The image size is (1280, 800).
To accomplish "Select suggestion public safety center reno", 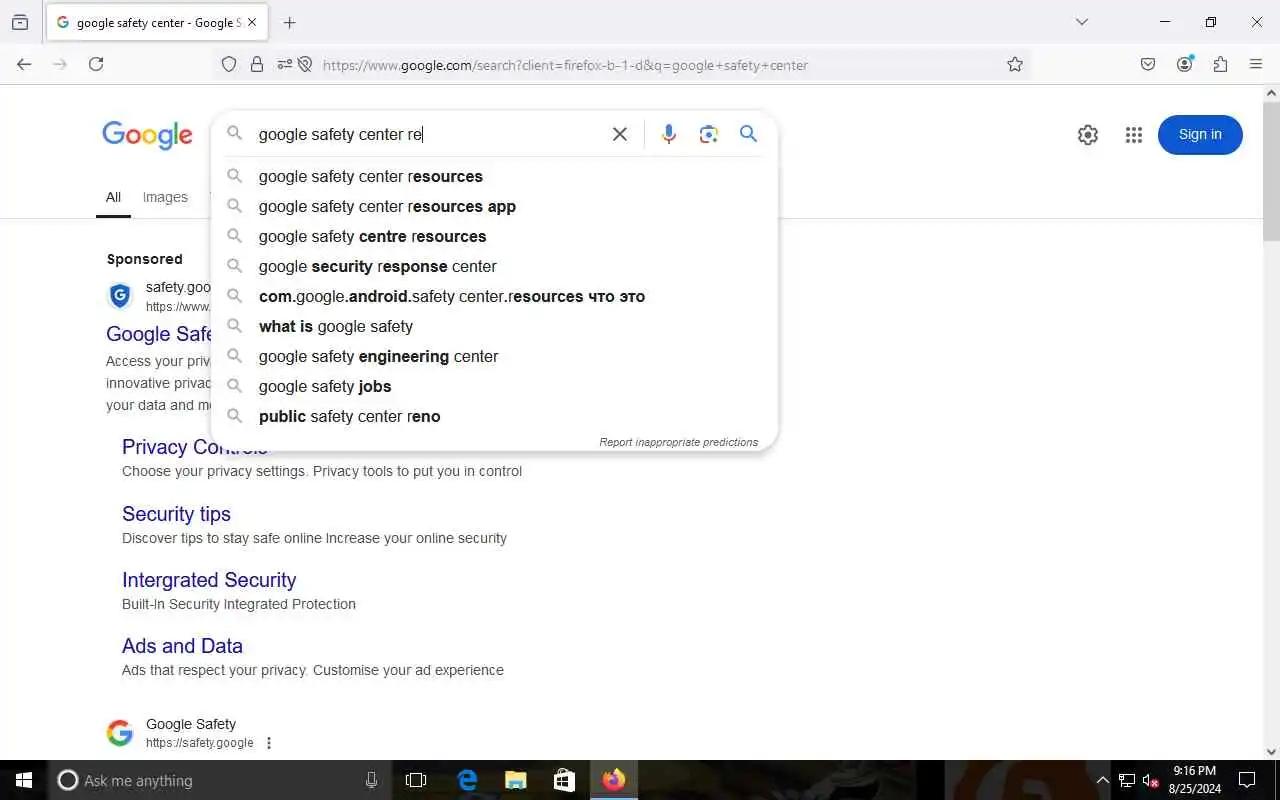I will tap(494, 416).
